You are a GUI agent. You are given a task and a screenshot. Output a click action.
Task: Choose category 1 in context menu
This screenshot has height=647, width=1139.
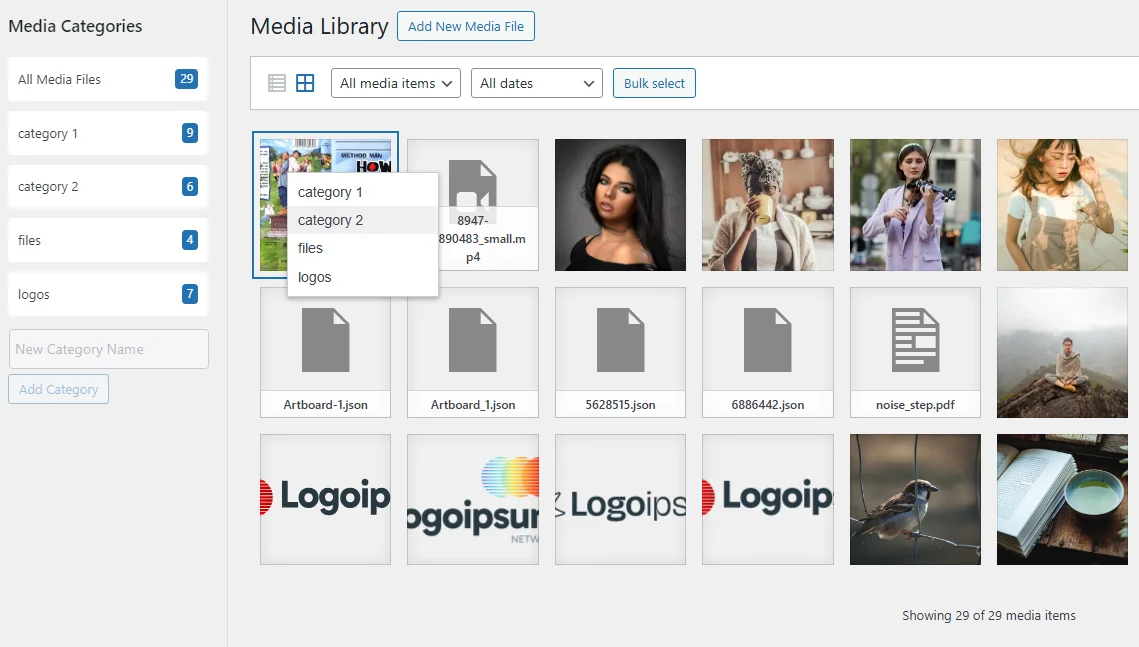331,192
